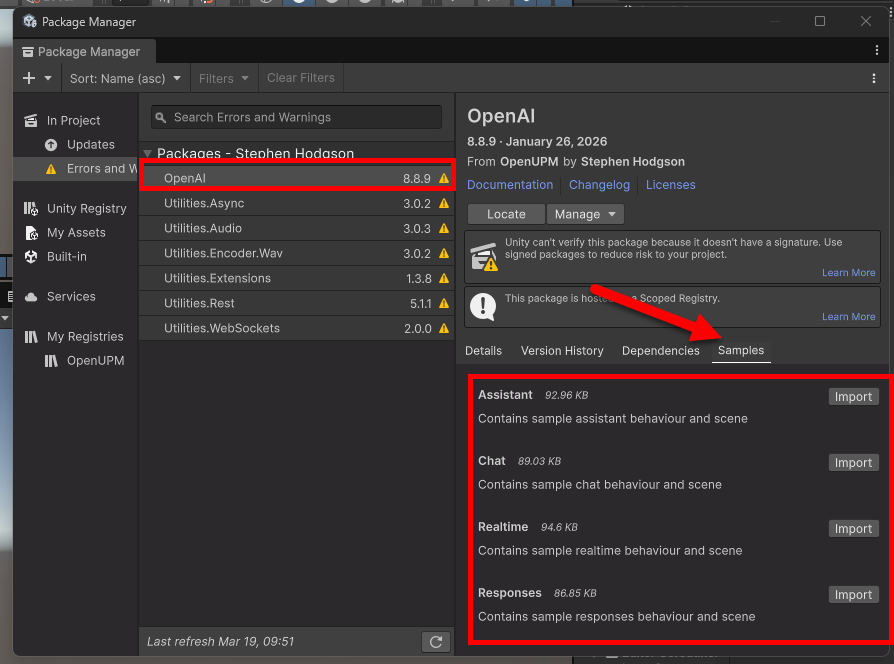Open Learn More for Scoped Registry notice
This screenshot has height=664, width=894.
point(848,317)
